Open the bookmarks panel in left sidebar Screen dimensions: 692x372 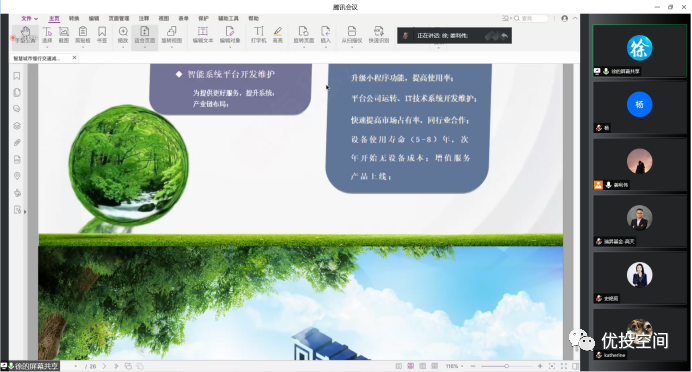point(17,76)
